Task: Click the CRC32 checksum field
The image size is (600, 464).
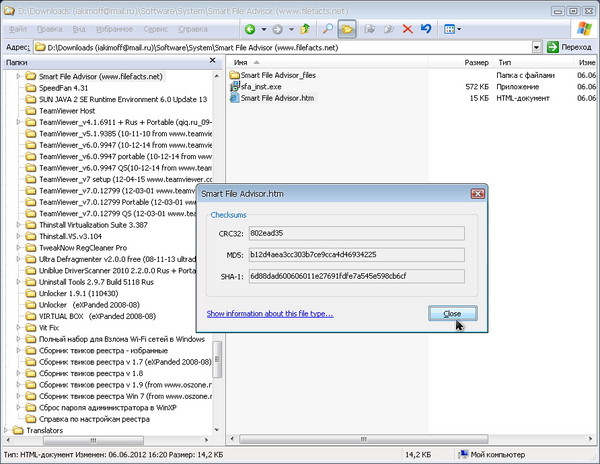Action: click(x=357, y=233)
